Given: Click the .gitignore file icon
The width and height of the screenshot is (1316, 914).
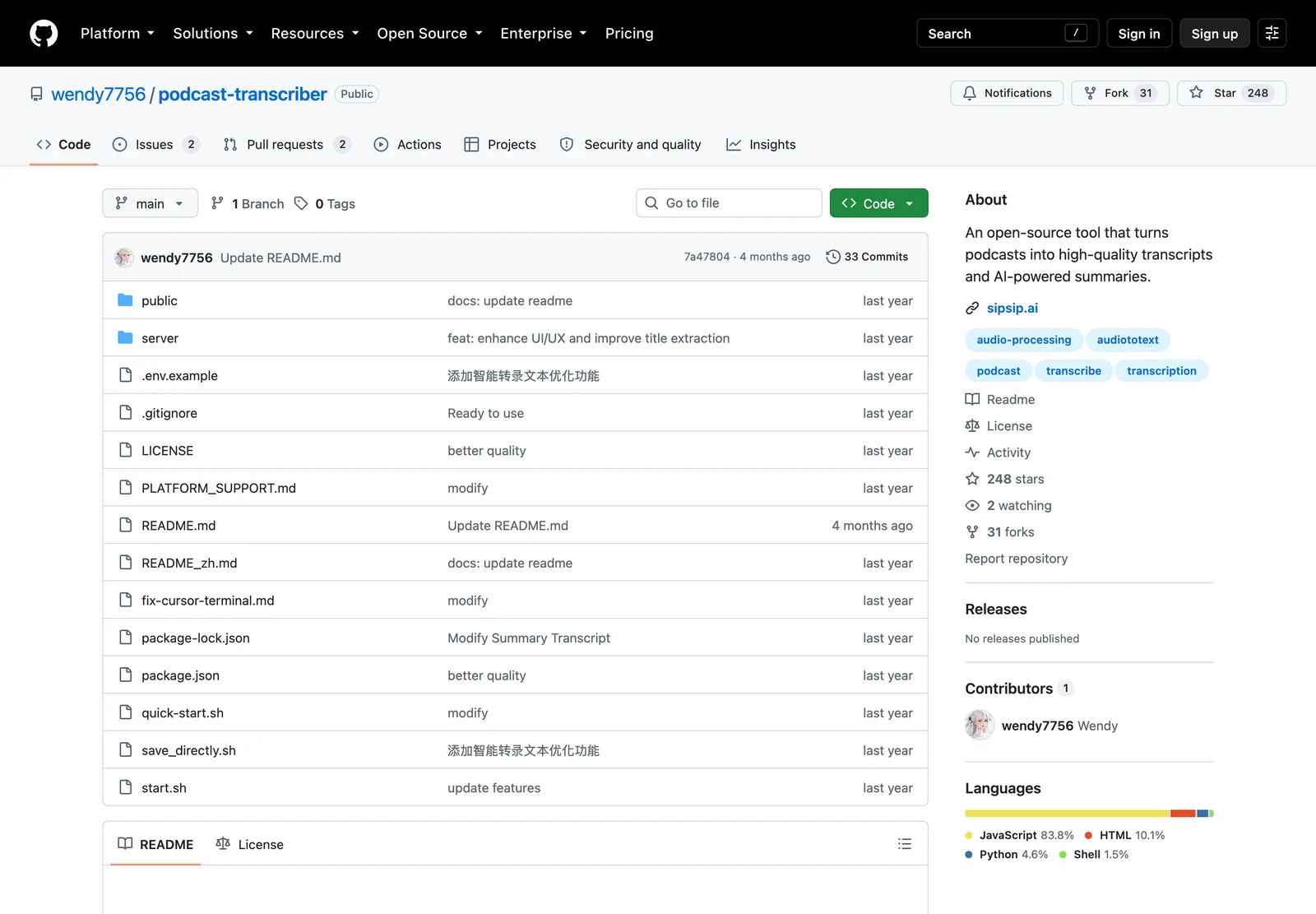Looking at the screenshot, I should click(x=125, y=413).
